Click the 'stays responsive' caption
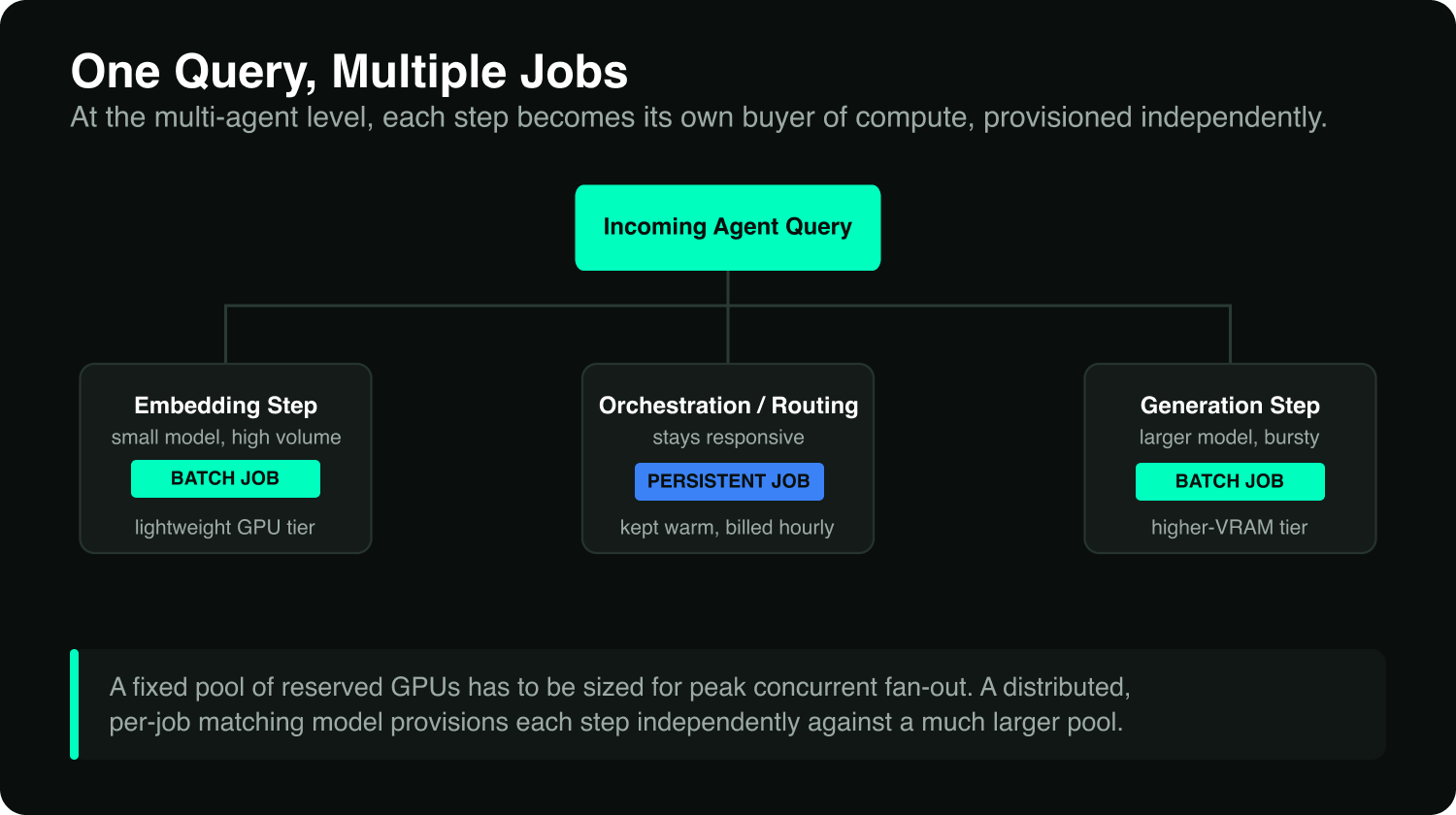This screenshot has height=815, width=1456. [x=728, y=438]
